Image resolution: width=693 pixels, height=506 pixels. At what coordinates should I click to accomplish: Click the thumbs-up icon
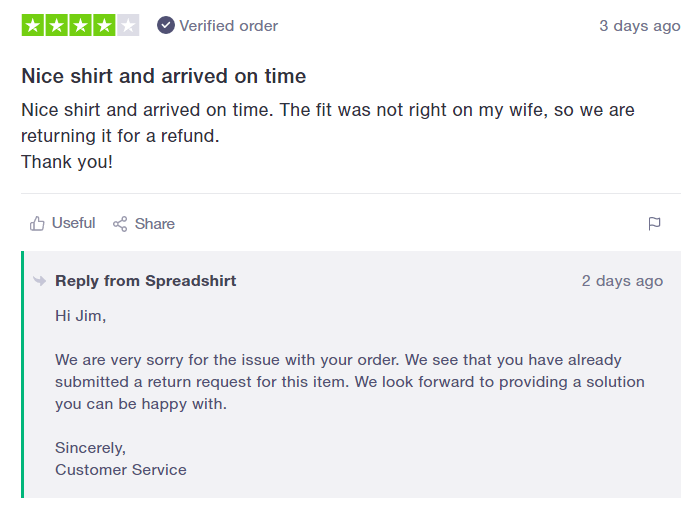(x=37, y=224)
